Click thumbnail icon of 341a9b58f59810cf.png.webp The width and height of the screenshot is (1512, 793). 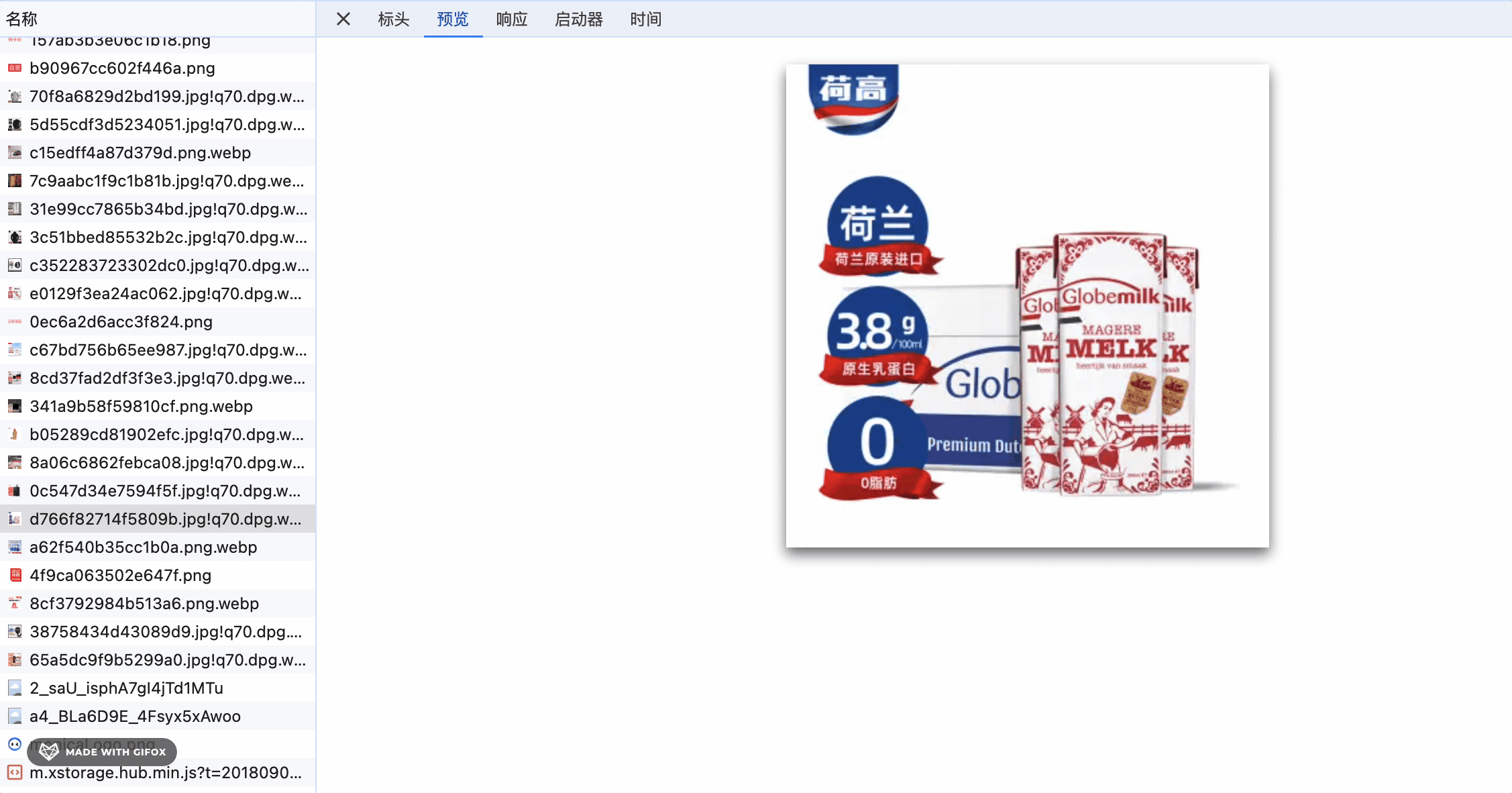coord(15,406)
